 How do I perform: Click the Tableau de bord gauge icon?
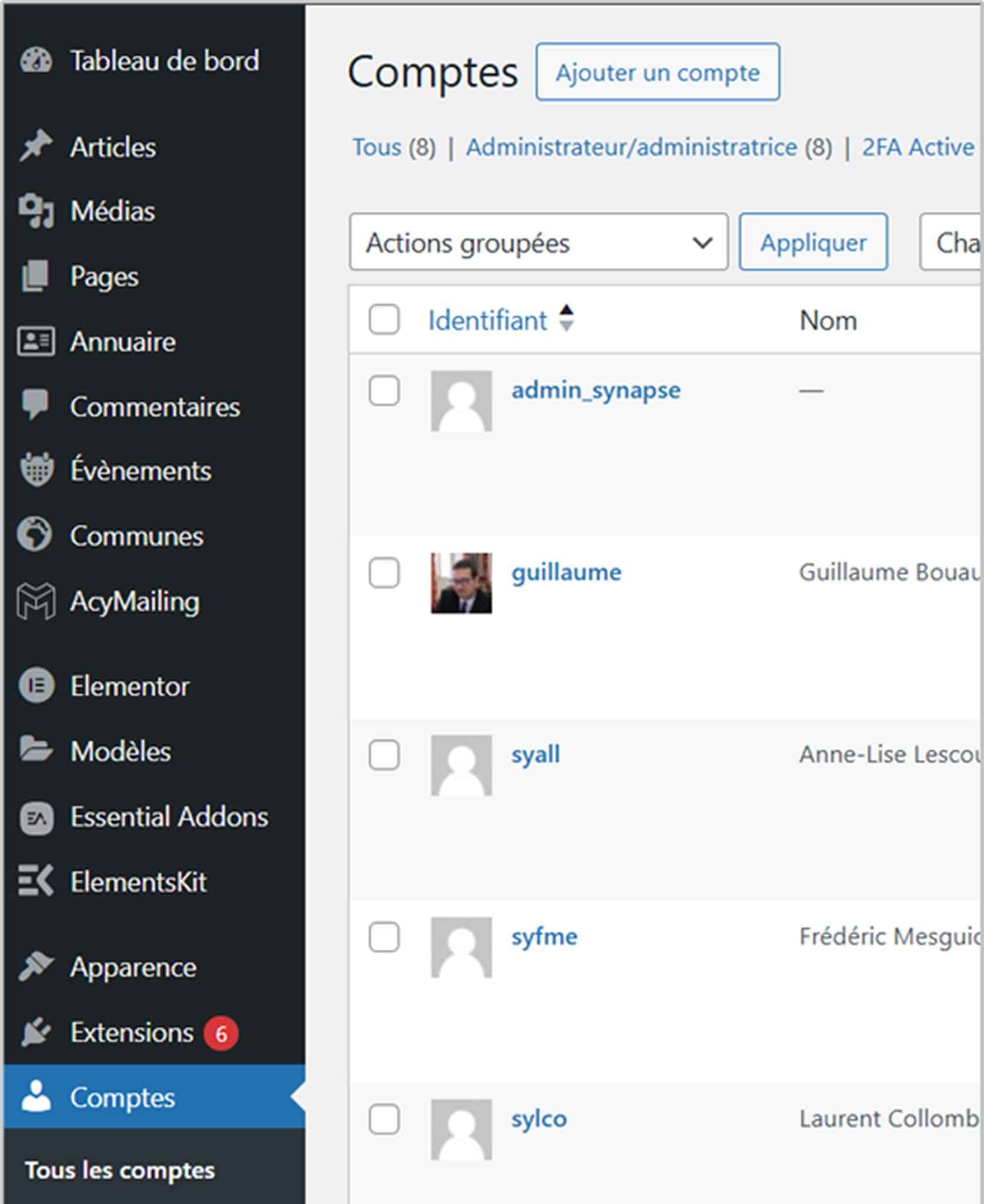click(36, 61)
